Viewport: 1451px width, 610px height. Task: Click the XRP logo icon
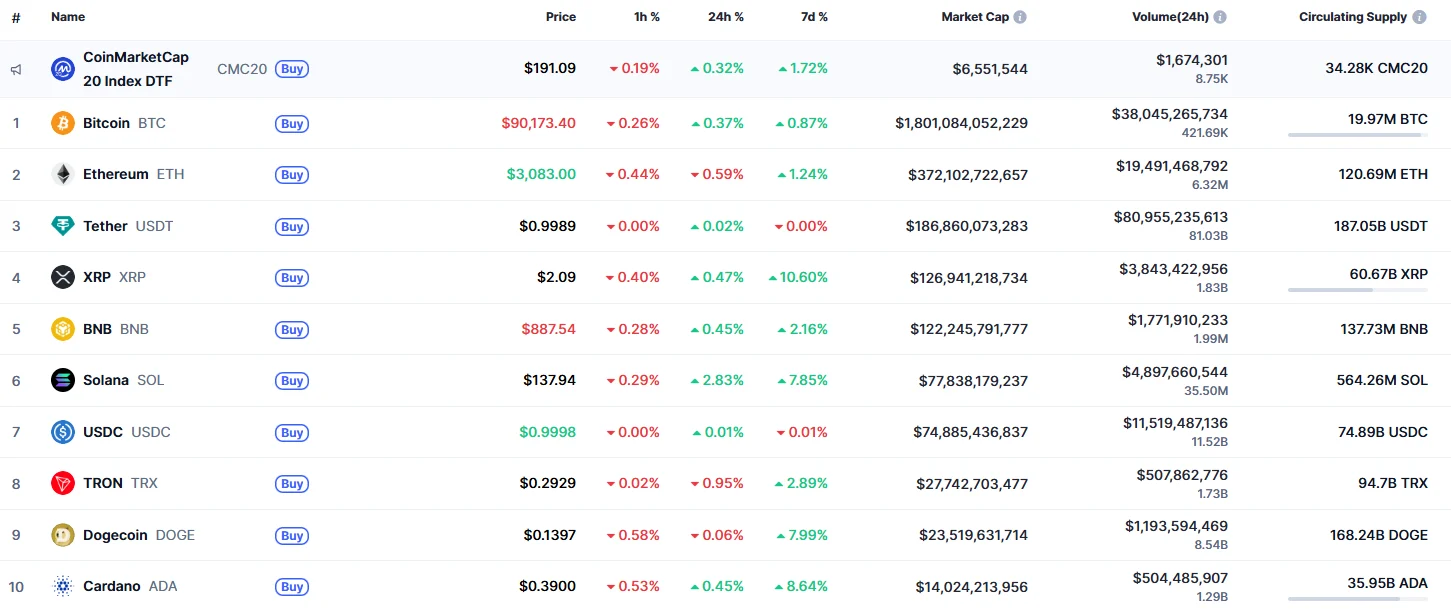pos(63,277)
